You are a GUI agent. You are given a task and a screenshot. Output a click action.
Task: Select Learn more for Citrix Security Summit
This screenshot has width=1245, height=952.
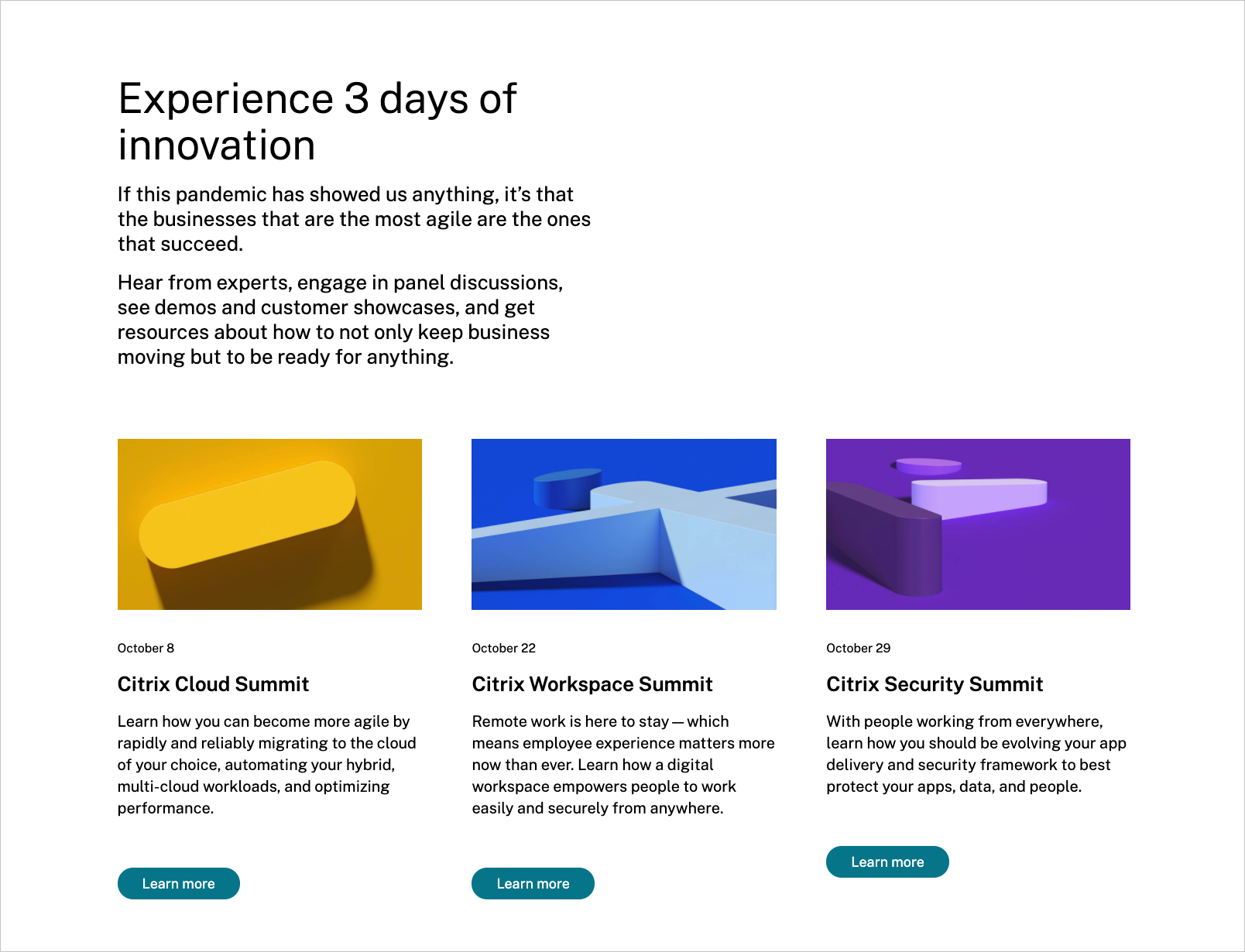(887, 861)
